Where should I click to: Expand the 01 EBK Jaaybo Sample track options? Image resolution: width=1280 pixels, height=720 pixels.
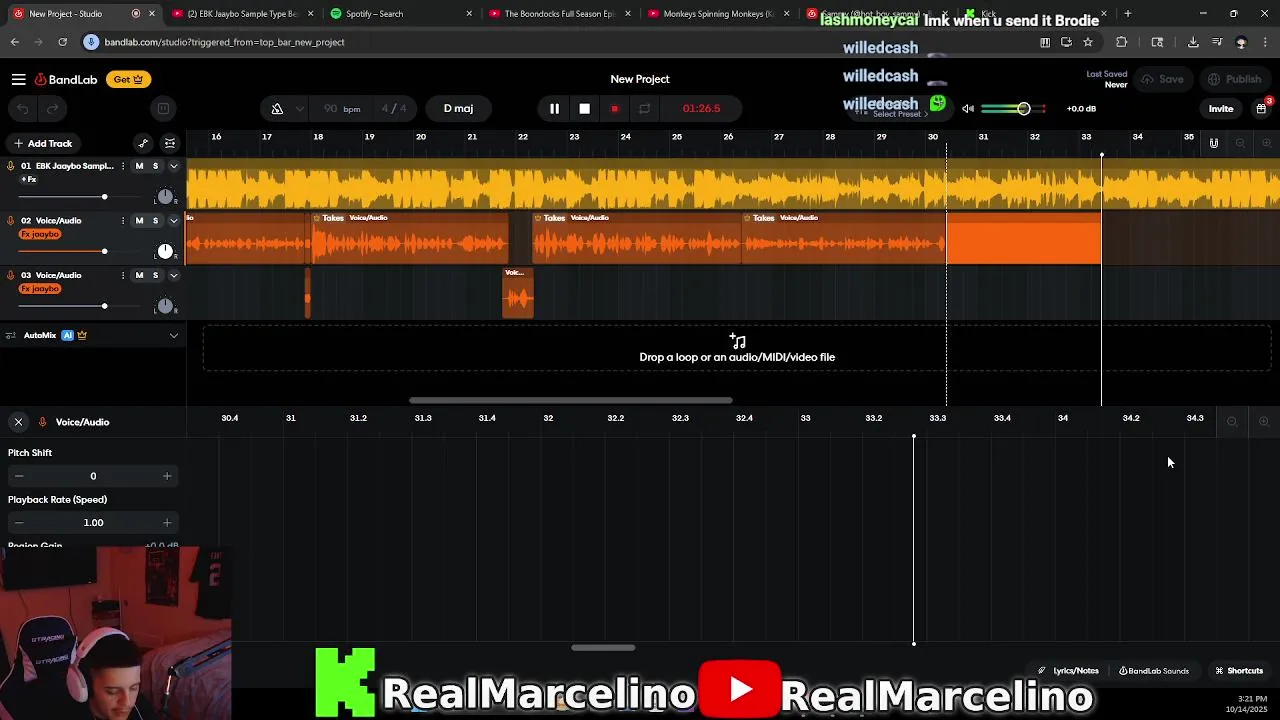tap(173, 166)
